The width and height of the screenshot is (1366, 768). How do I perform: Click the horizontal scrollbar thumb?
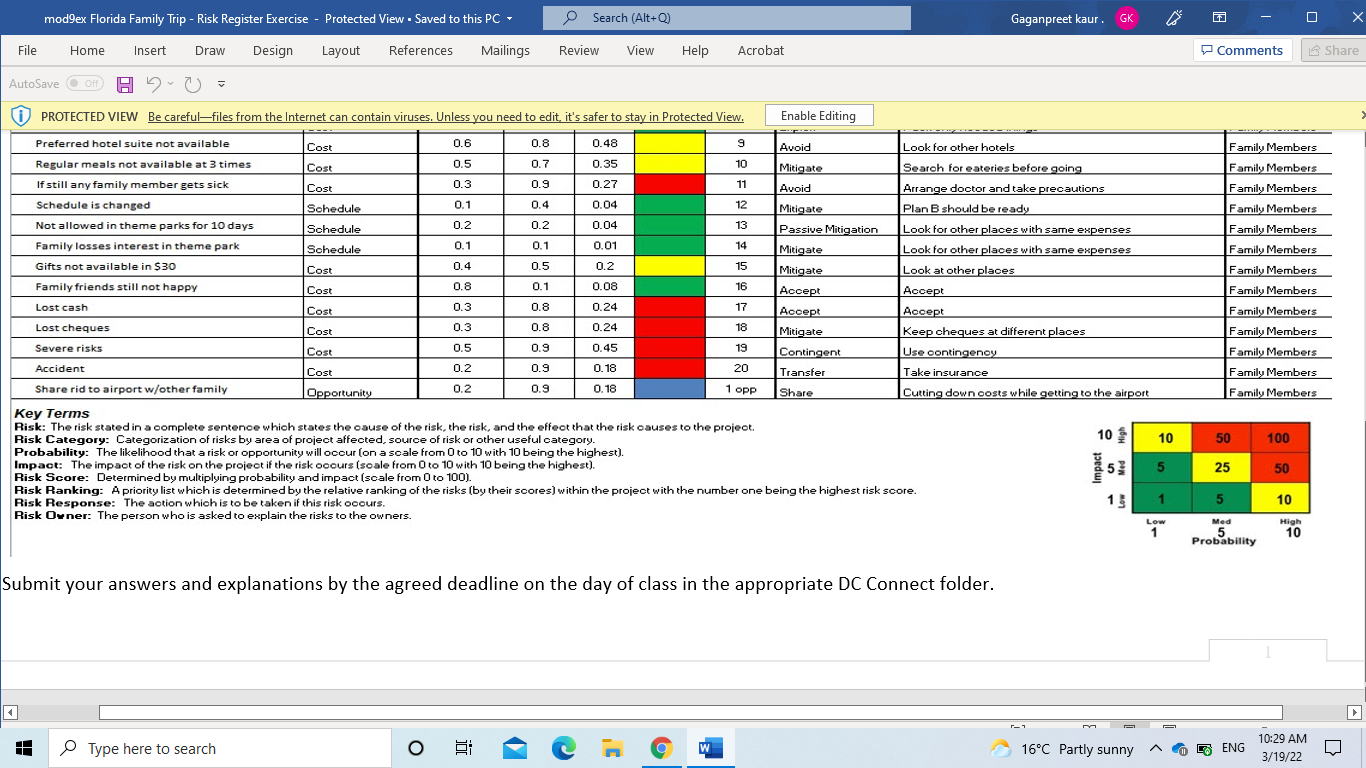tap(690, 713)
